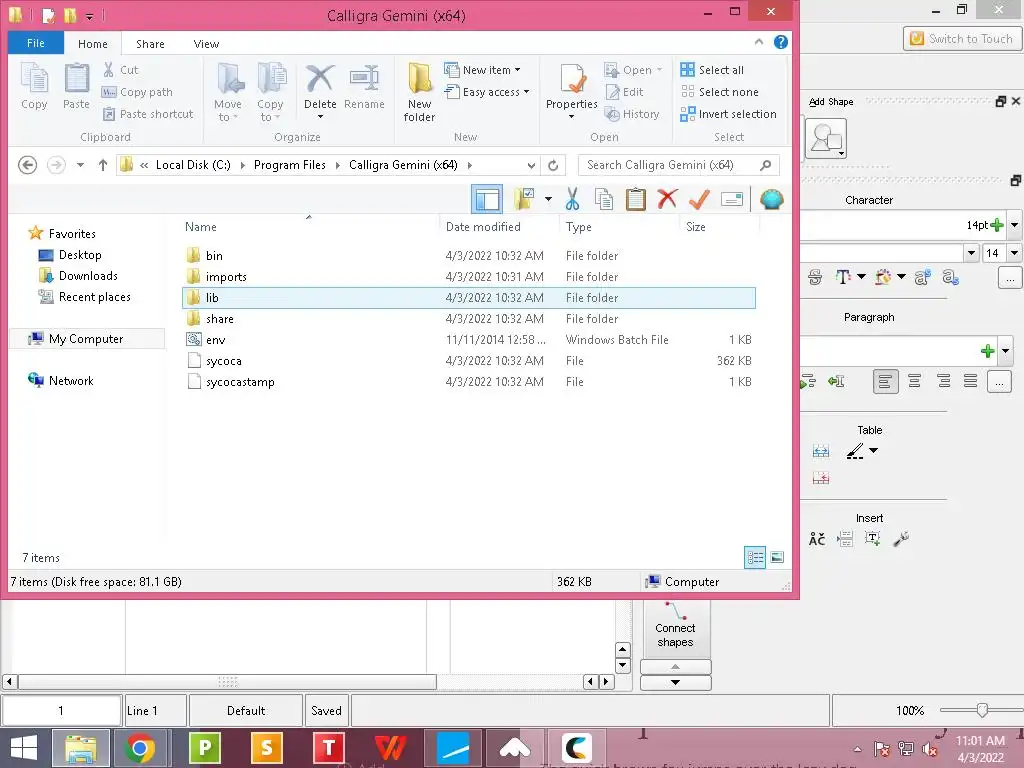Image resolution: width=1024 pixels, height=768 pixels.
Task: Click superscript icon in Character panel
Action: 922,277
